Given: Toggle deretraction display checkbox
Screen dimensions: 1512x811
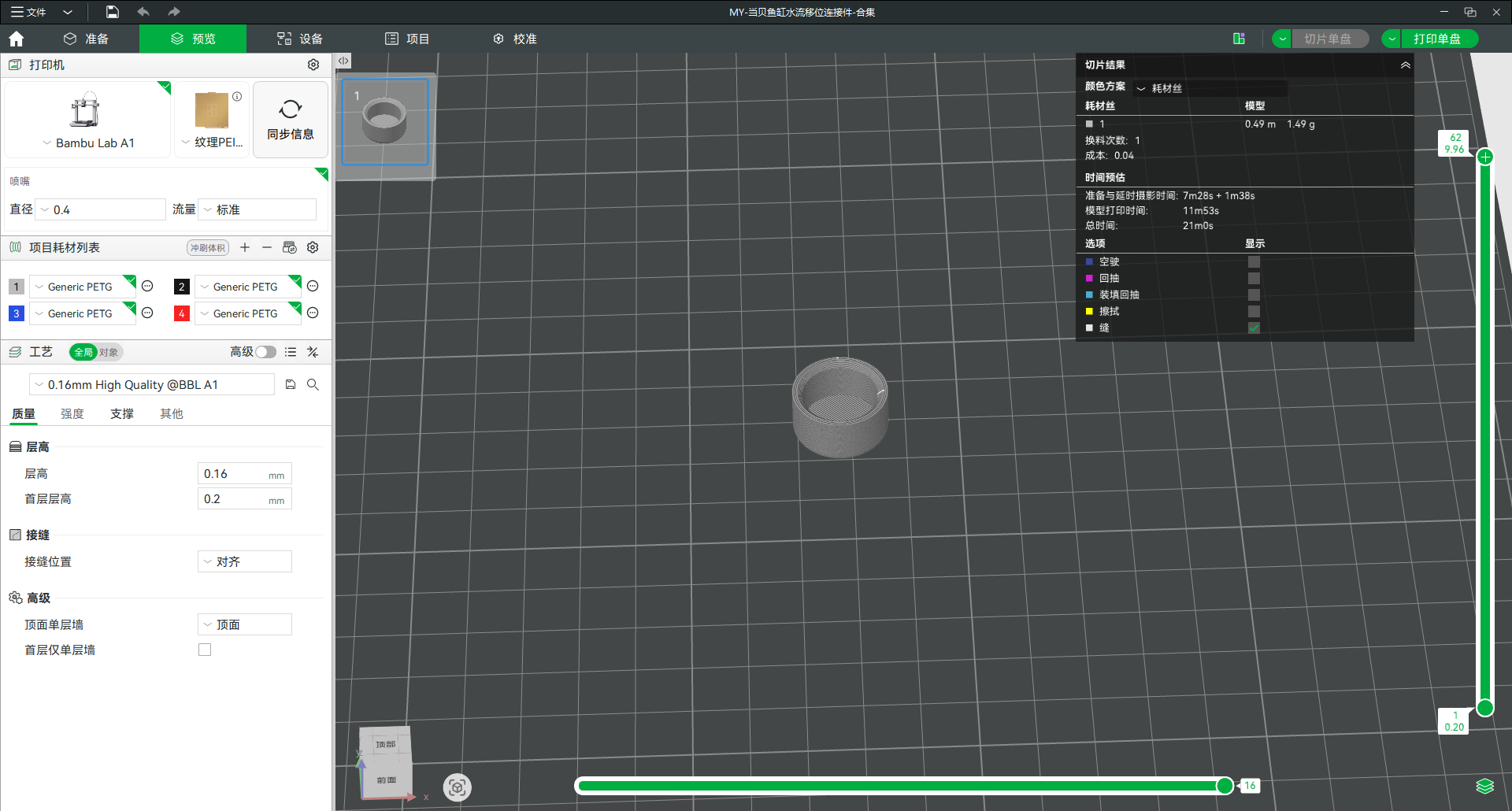Looking at the screenshot, I should pos(1254,294).
